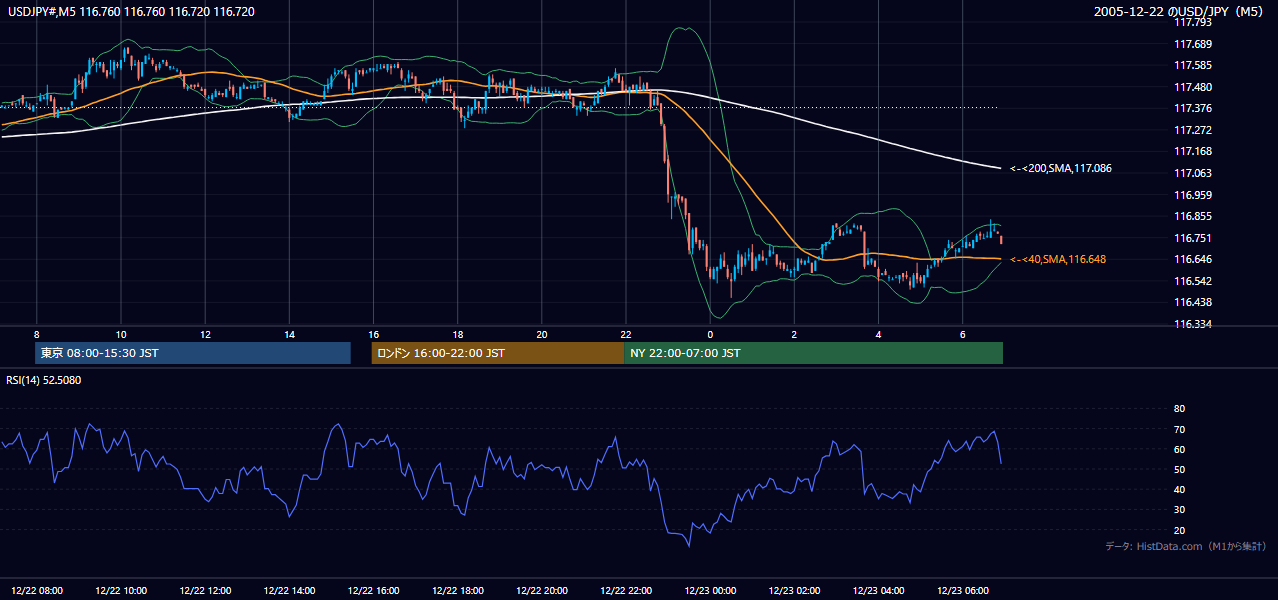
Task: Select the NY 22:00-07:00 JST session bar
Action: 813,353
